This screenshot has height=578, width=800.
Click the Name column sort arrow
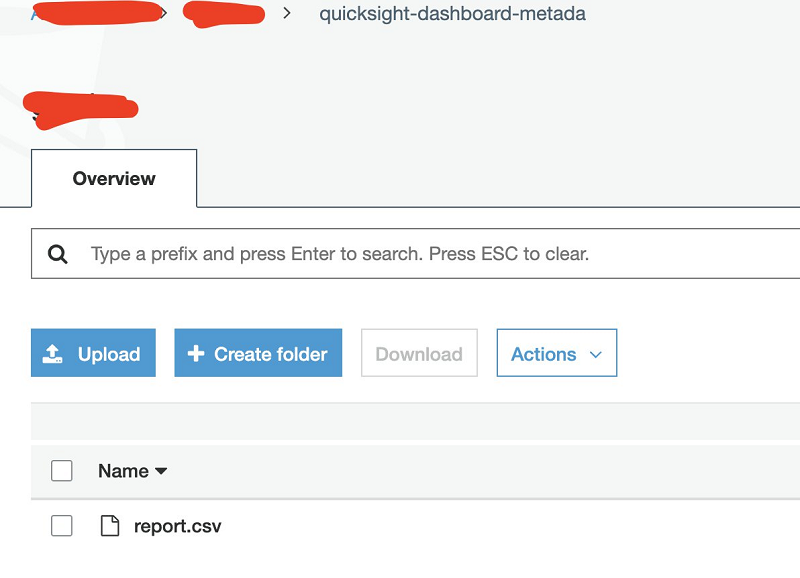pos(161,471)
